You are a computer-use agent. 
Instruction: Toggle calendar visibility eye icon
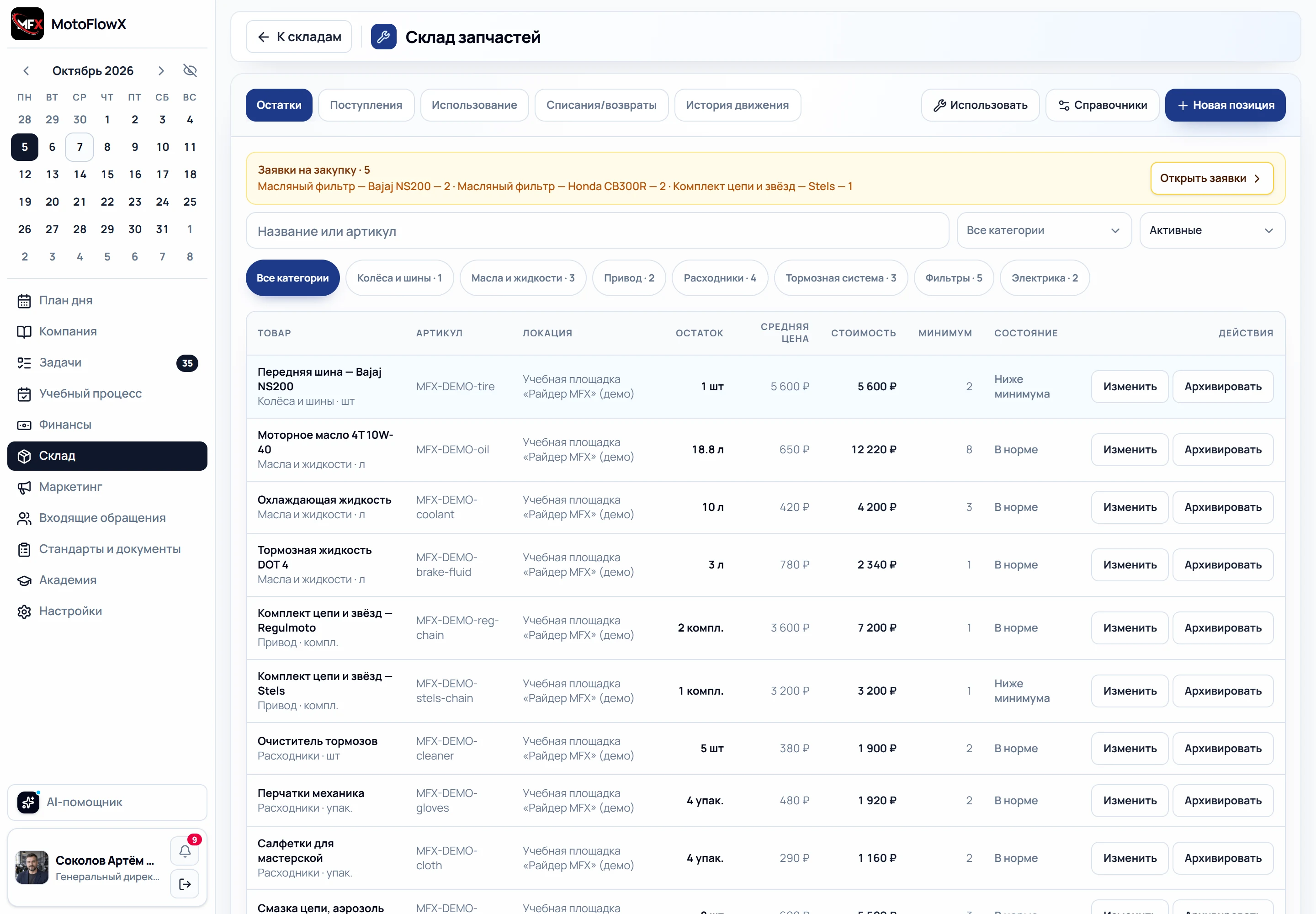190,70
